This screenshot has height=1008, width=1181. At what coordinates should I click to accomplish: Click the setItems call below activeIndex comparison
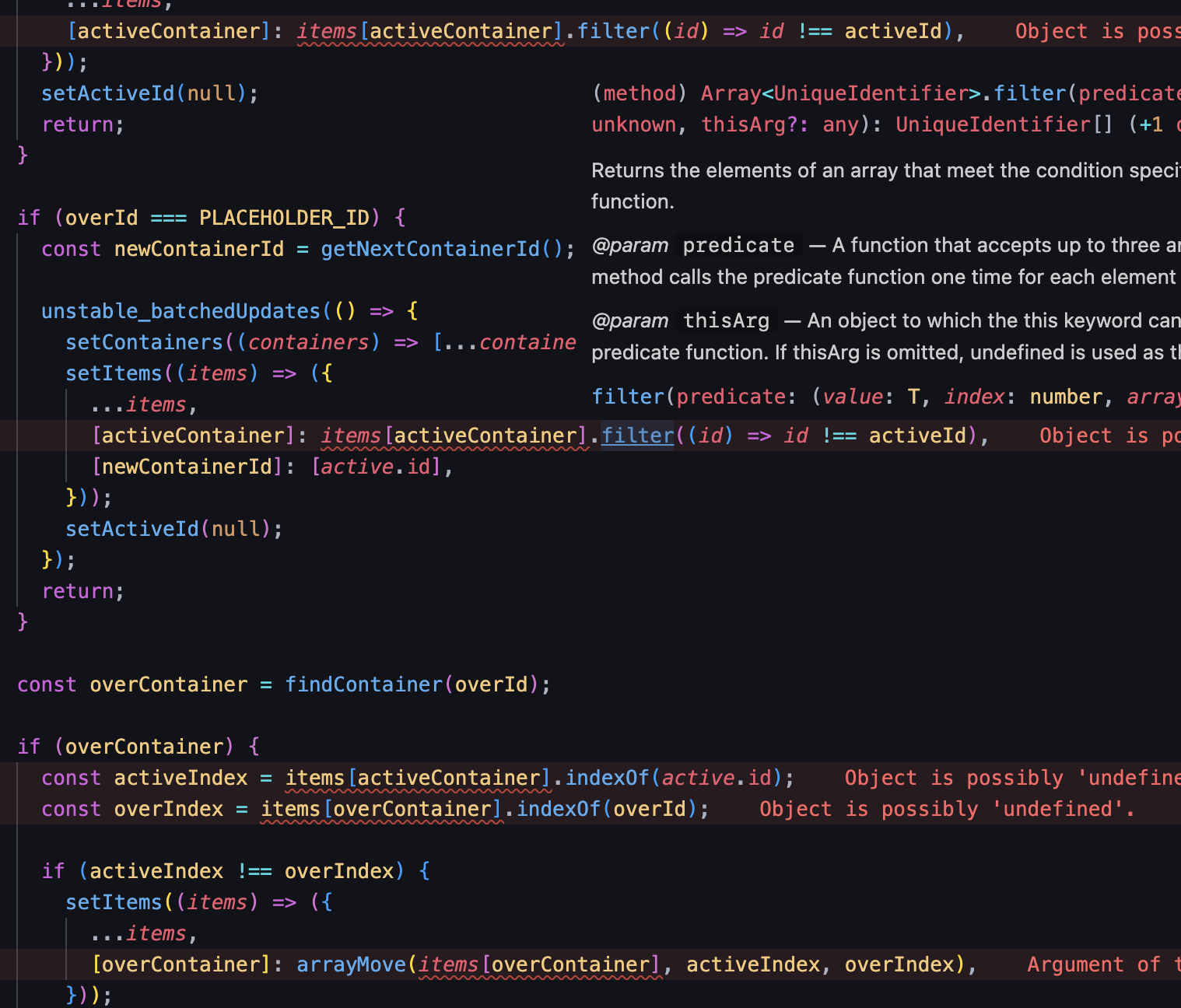(x=114, y=902)
